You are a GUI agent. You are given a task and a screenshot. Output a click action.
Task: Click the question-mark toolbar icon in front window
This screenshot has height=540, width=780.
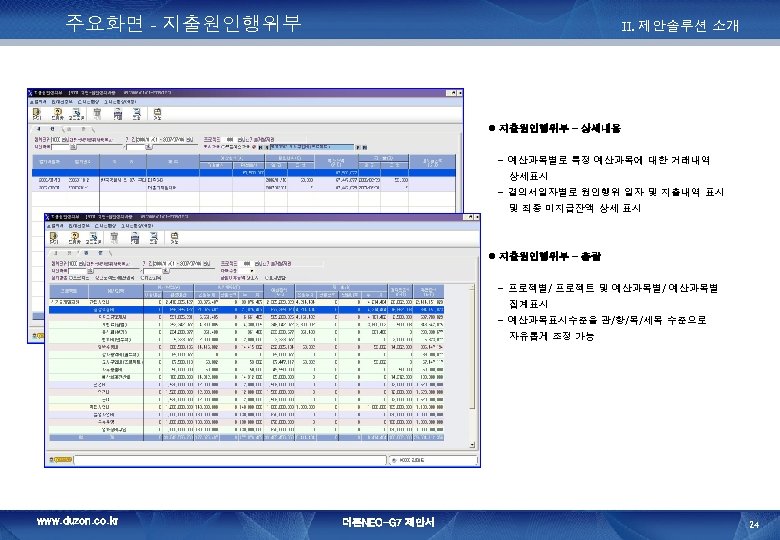[75, 238]
